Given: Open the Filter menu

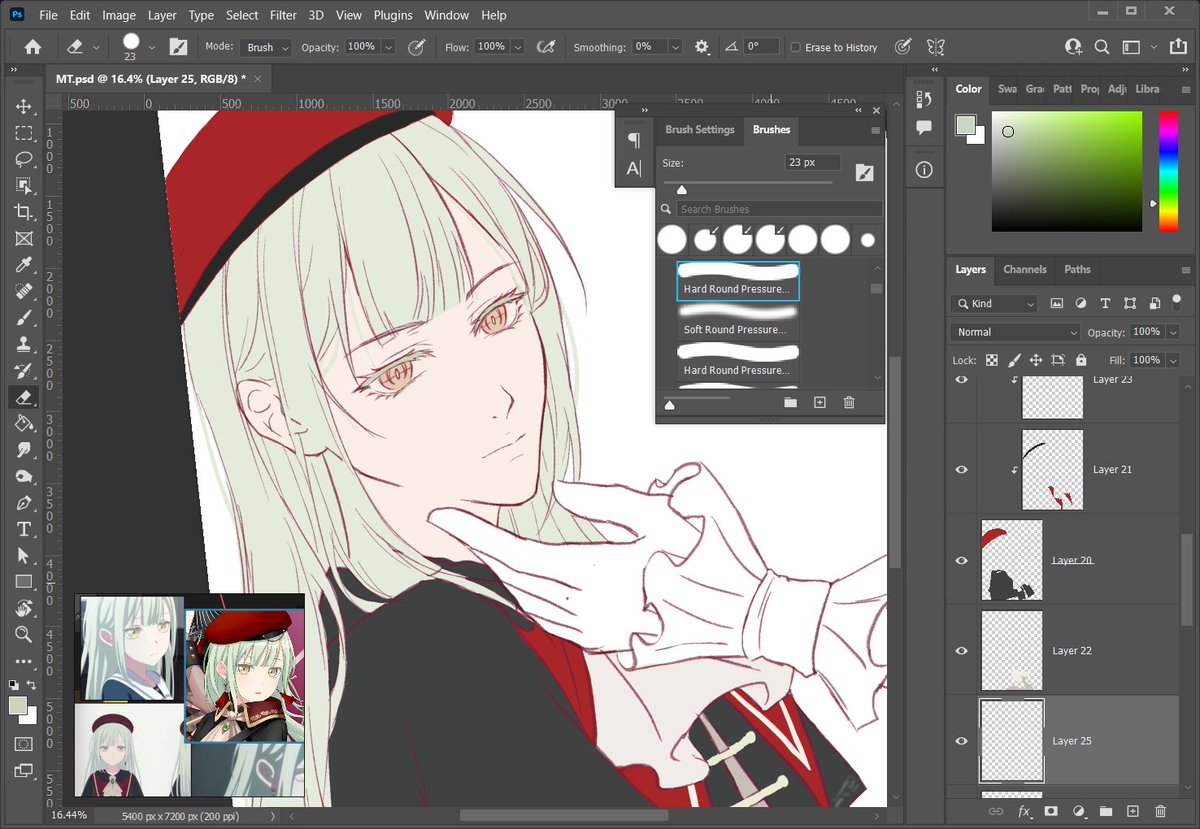Looking at the screenshot, I should [x=283, y=15].
